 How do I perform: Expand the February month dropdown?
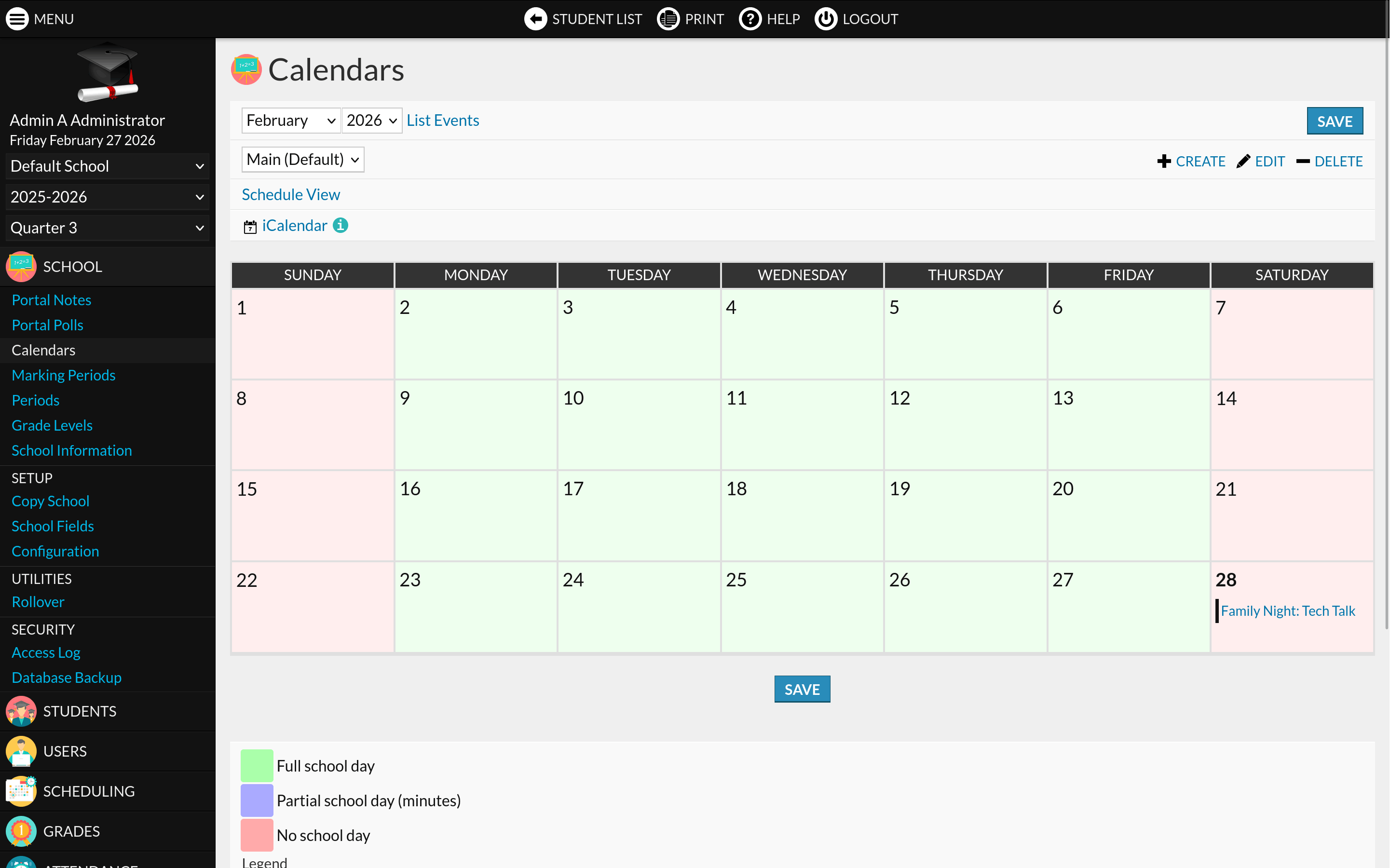290,121
